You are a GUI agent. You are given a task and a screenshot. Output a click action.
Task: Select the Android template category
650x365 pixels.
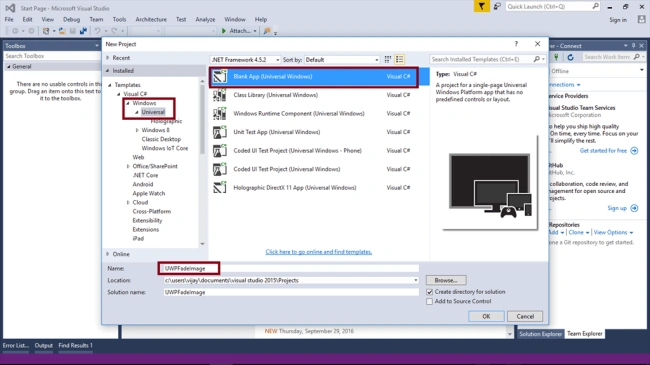pos(143,185)
